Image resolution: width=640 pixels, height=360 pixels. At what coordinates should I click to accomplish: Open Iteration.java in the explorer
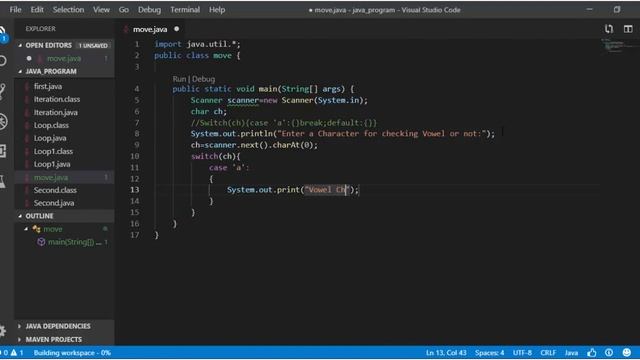pyautogui.click(x=56, y=112)
